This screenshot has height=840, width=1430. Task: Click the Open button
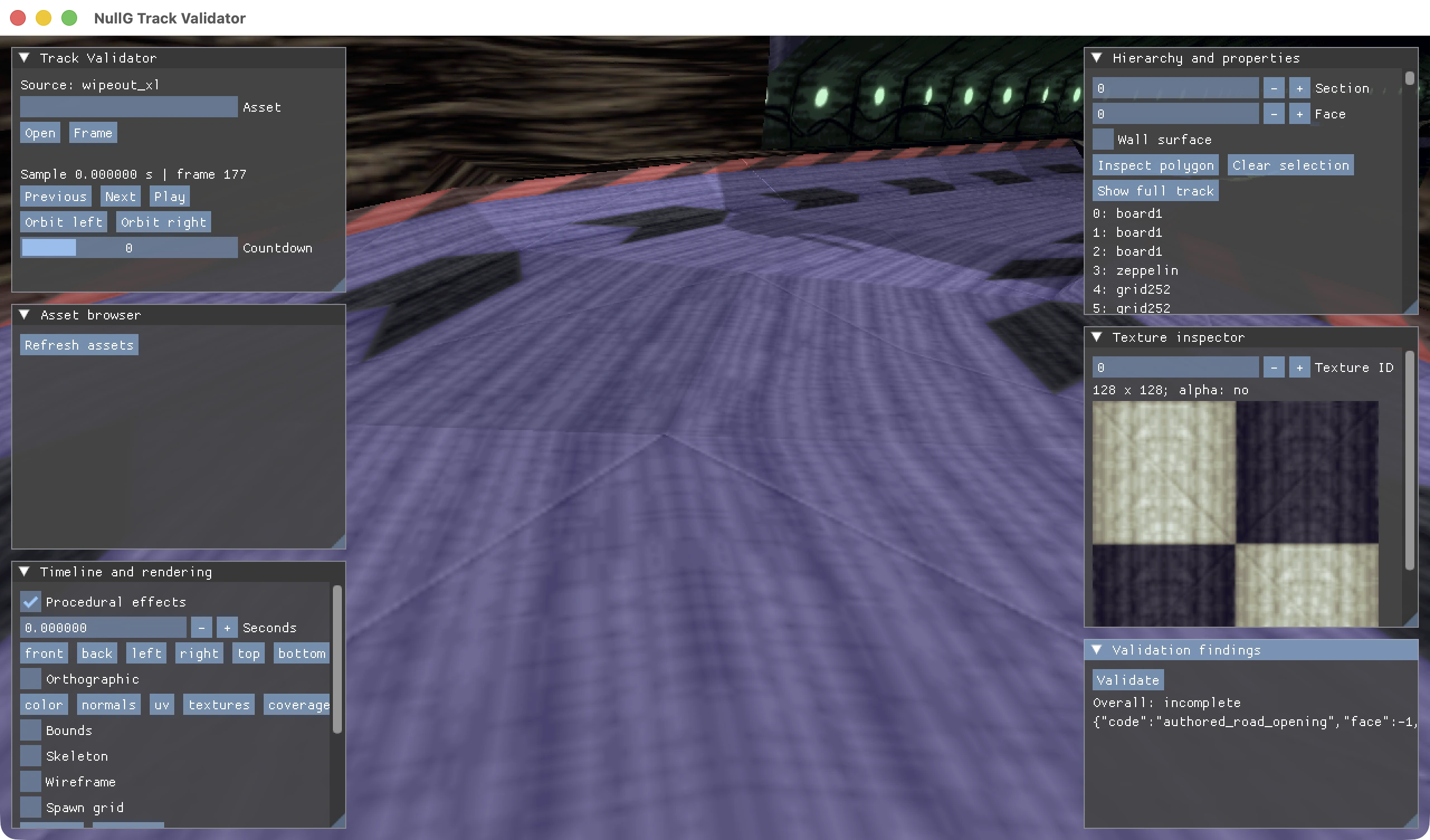(x=40, y=133)
